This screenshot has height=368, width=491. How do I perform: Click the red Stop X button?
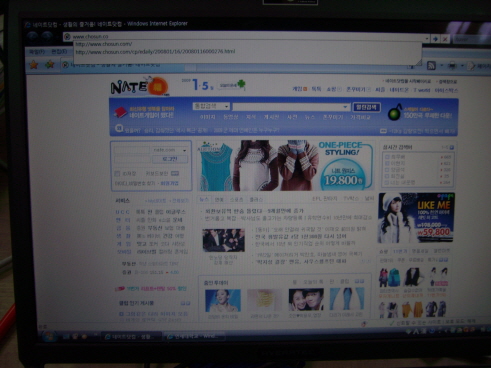(445, 39)
